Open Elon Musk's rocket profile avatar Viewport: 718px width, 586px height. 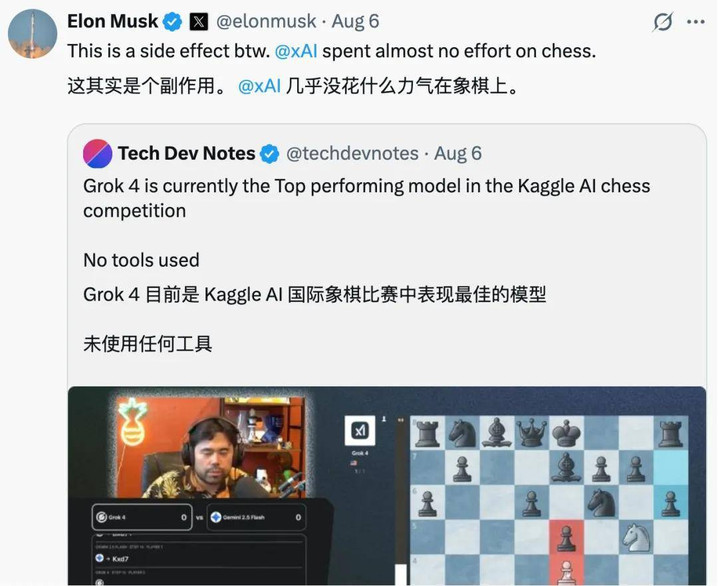pos(33,34)
